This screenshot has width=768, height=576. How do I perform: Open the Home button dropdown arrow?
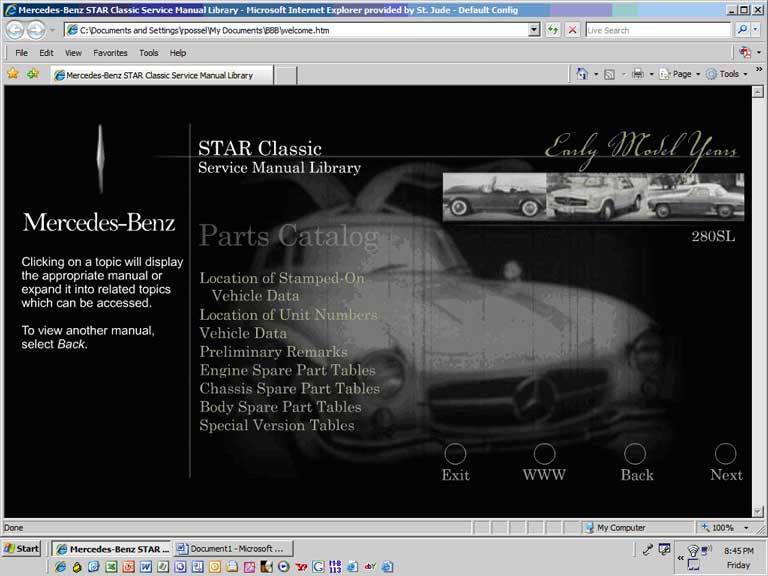[x=596, y=74]
